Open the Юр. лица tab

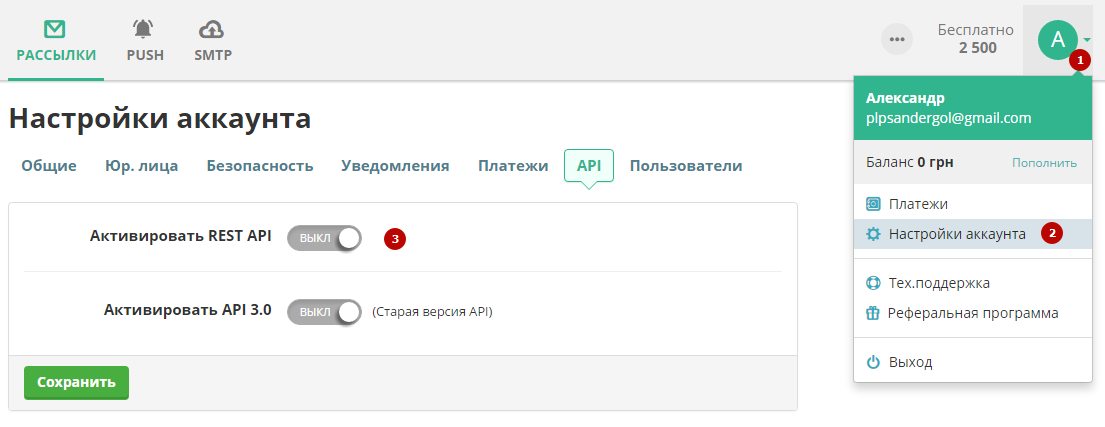[142, 166]
